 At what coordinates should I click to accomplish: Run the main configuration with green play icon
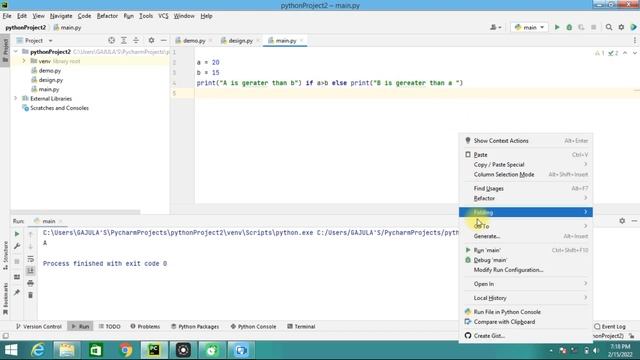coord(557,27)
